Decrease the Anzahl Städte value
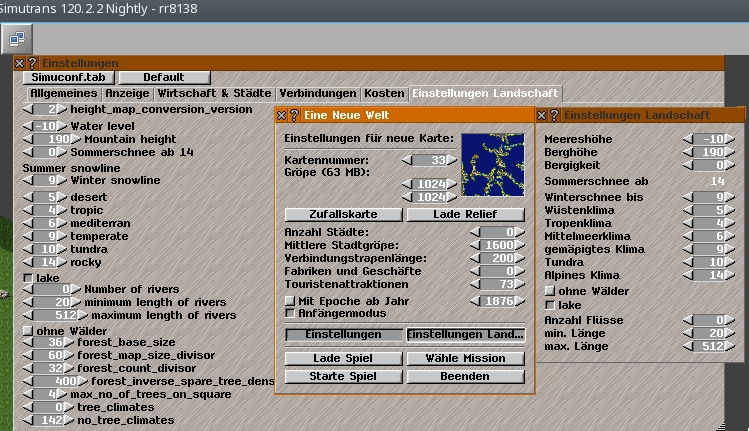This screenshot has height=431, width=749. tap(474, 232)
